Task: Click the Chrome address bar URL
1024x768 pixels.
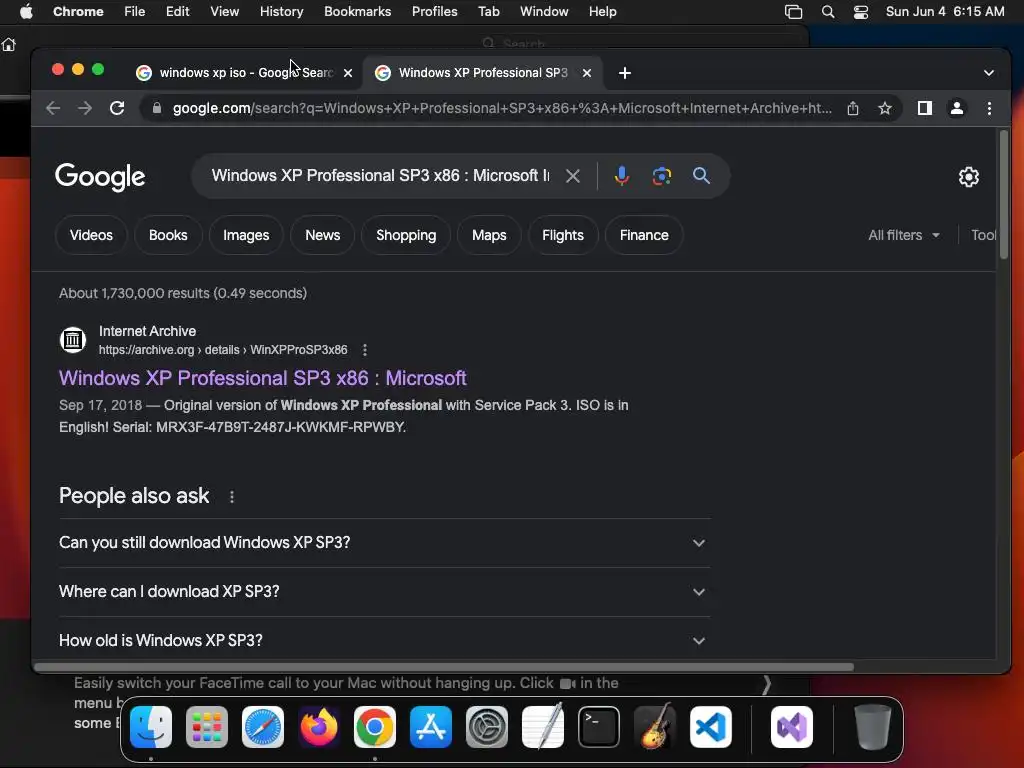Action: click(x=502, y=108)
